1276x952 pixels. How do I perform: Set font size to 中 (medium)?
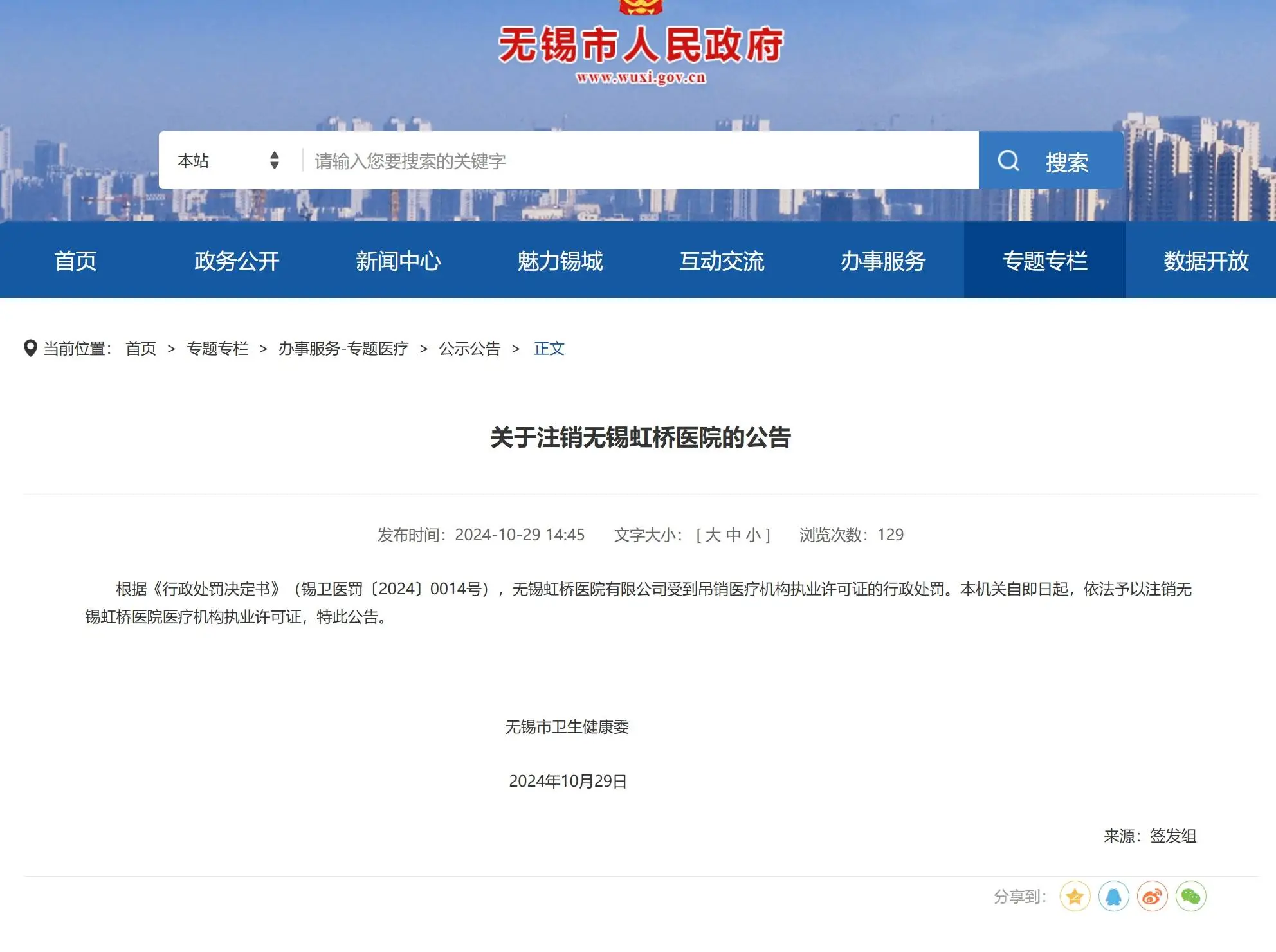coord(733,535)
